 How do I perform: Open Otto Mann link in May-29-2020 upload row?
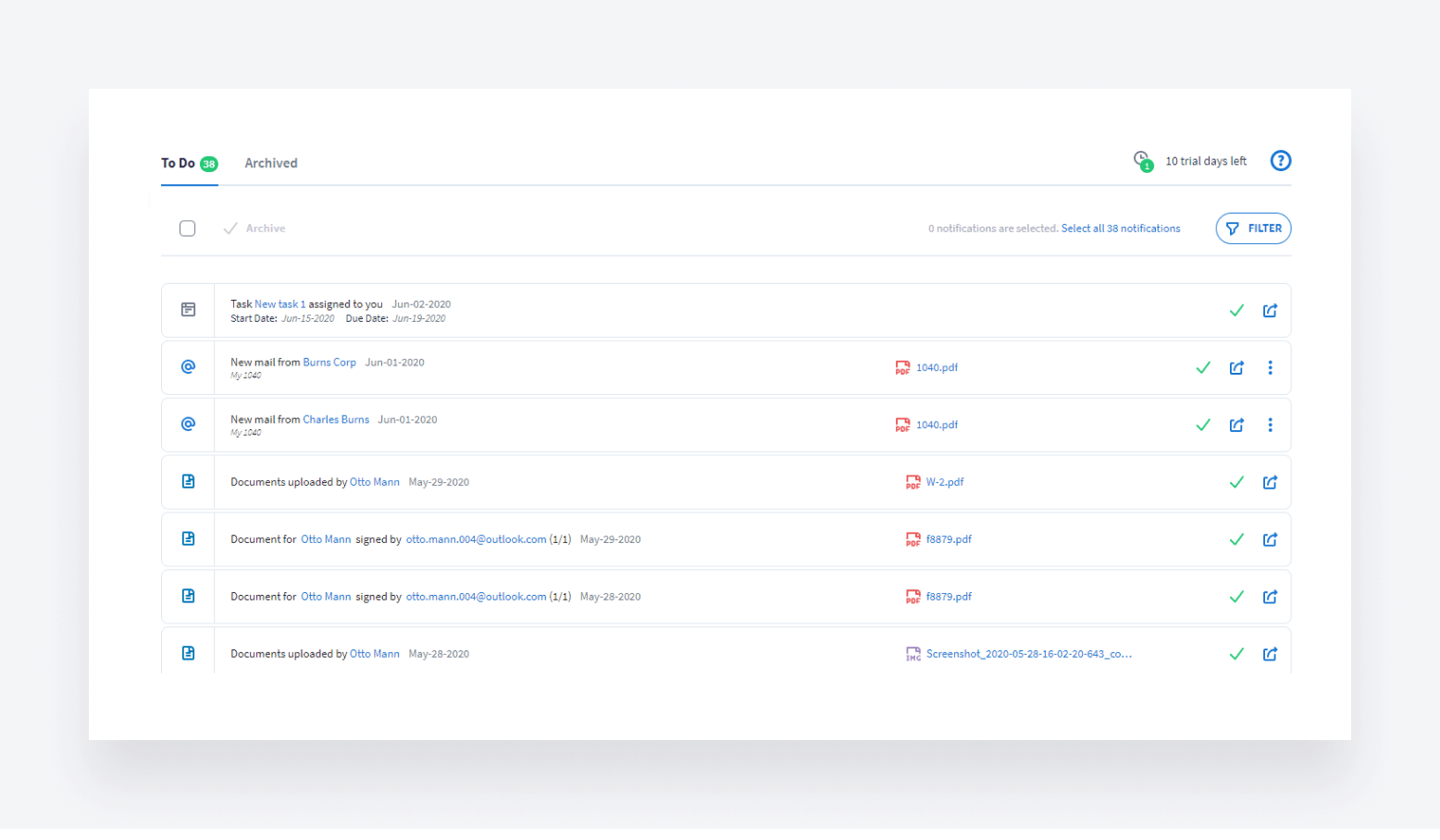[x=375, y=483]
